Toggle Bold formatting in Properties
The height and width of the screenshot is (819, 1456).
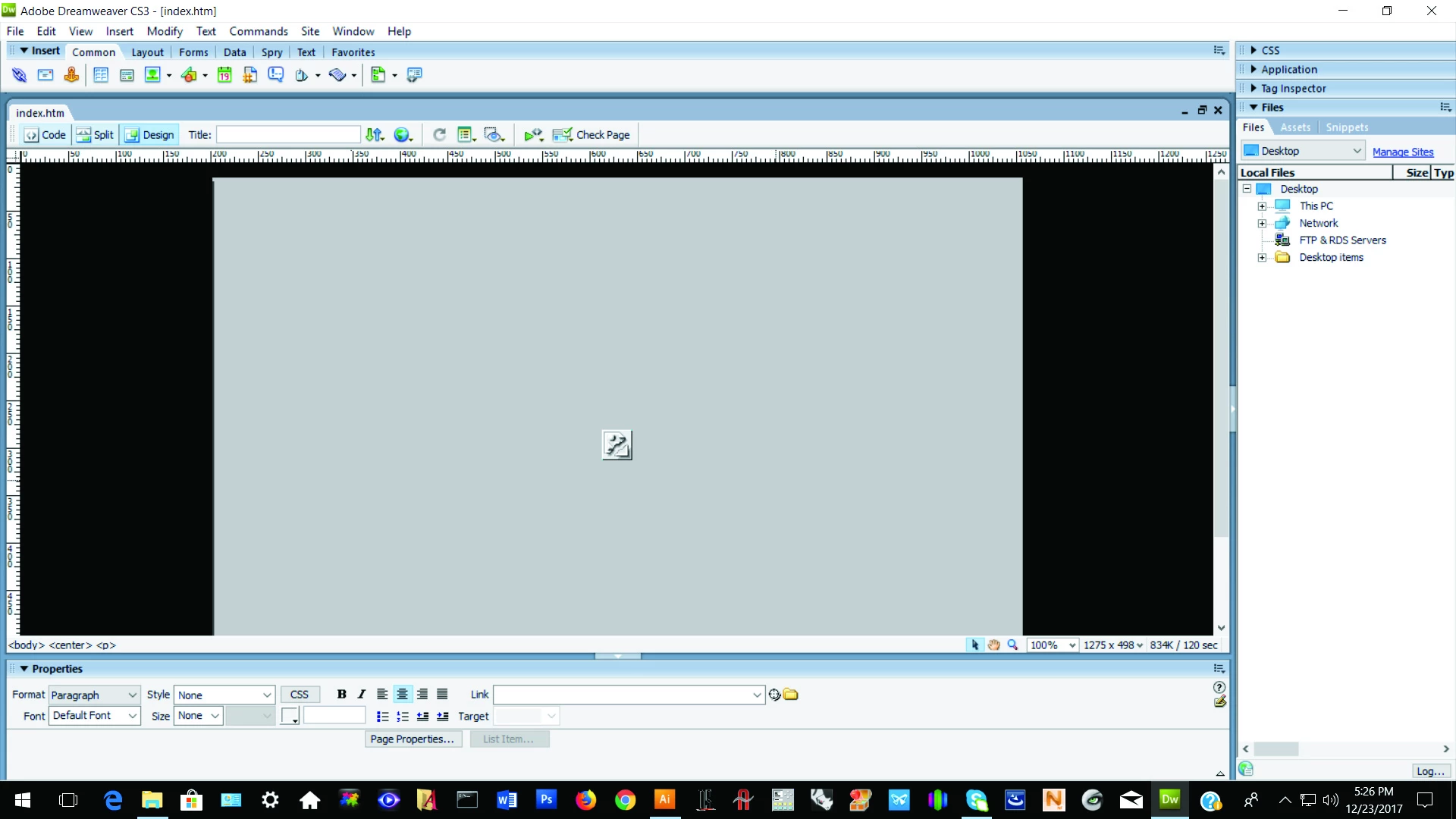pos(341,695)
